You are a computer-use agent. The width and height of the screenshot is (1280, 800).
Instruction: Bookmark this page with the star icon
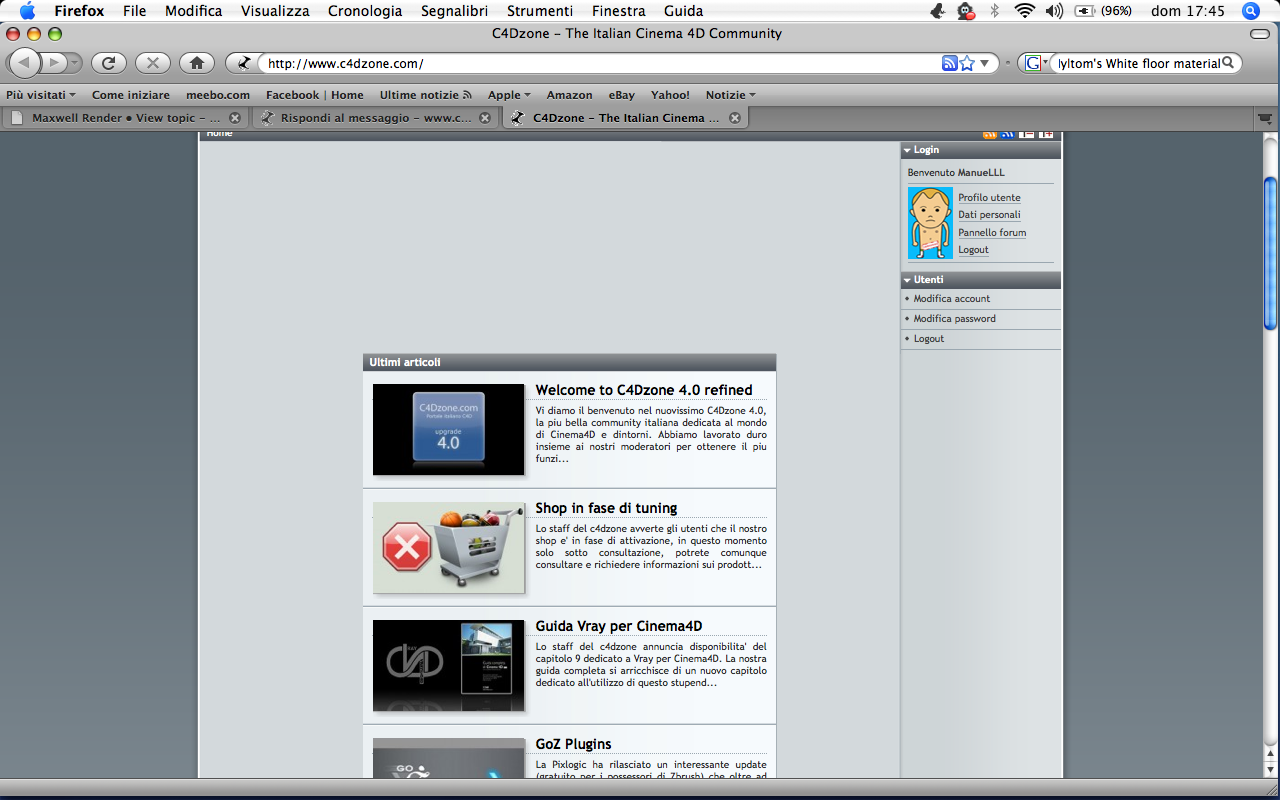tap(967, 63)
